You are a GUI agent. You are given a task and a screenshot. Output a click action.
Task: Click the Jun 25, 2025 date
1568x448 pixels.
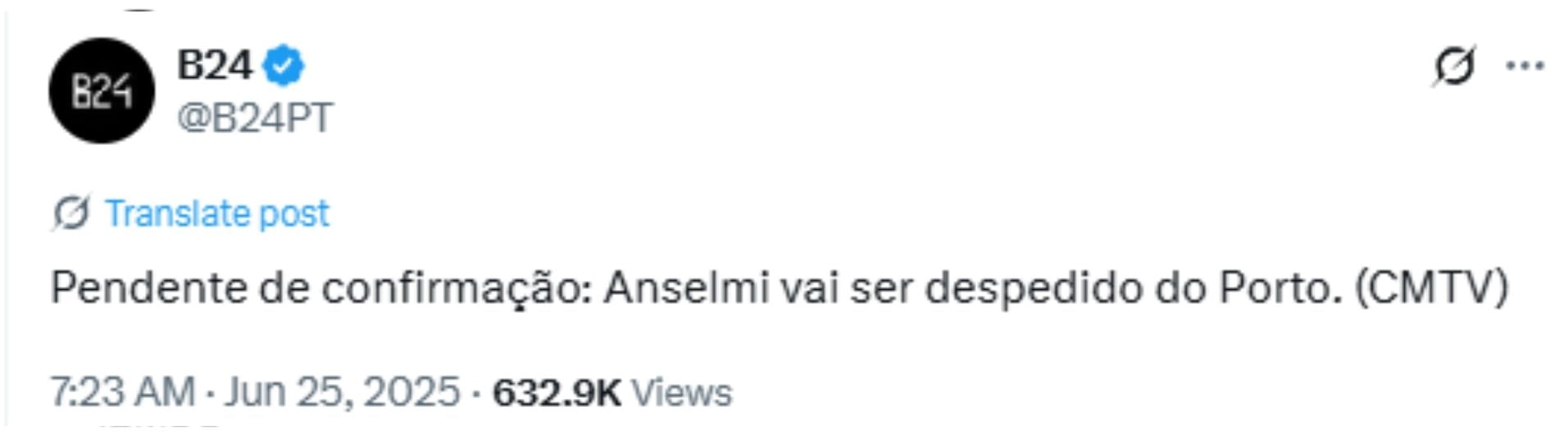coord(343,392)
